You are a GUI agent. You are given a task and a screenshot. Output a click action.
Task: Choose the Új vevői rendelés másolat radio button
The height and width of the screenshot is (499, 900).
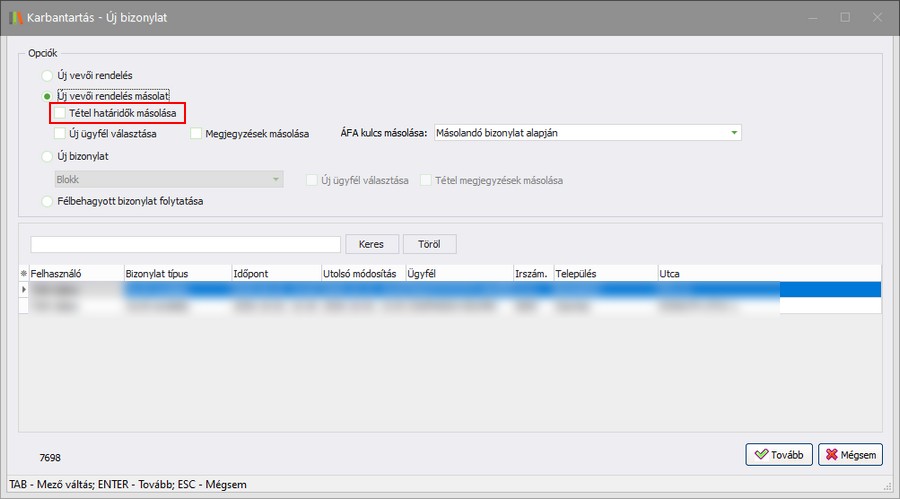46,95
